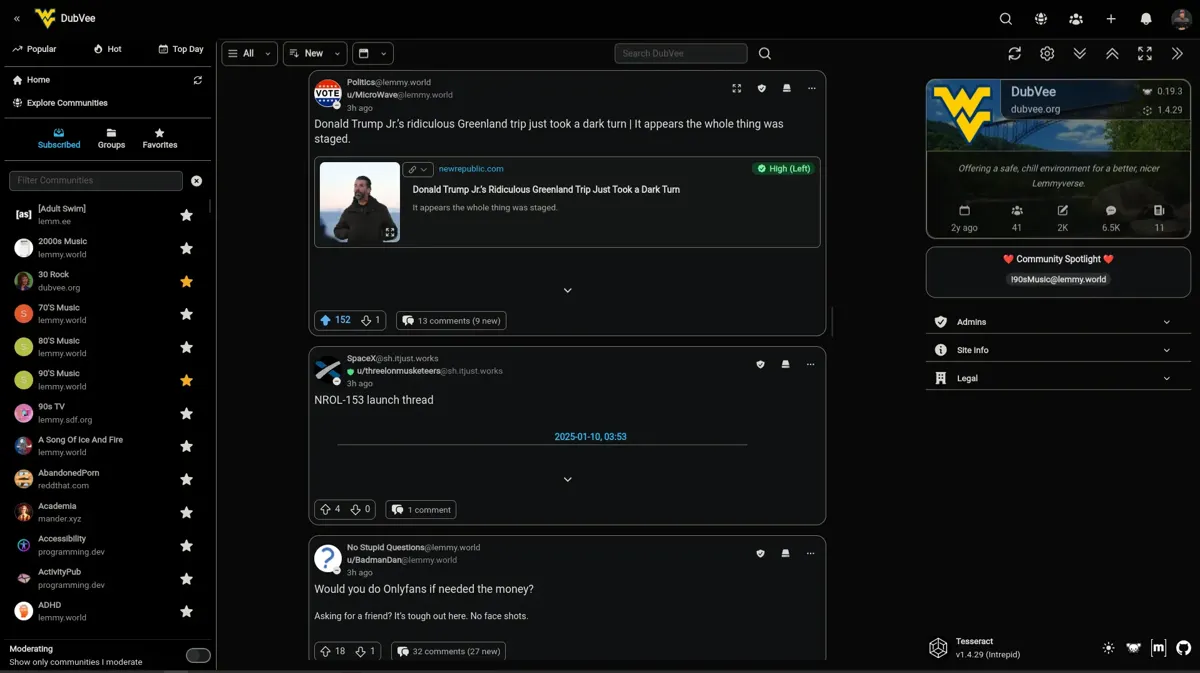The height and width of the screenshot is (673, 1200).
Task: Open the New sort order dropdown
Action: click(315, 54)
